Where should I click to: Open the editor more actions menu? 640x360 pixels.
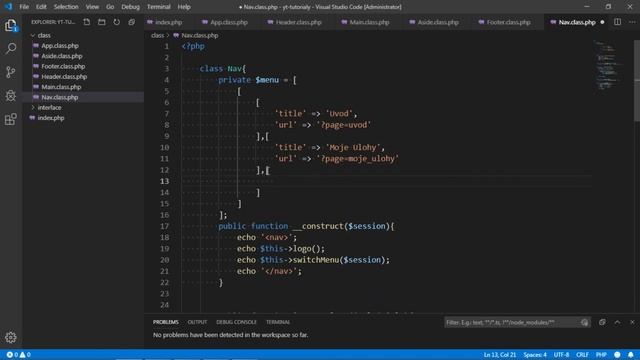[632, 22]
